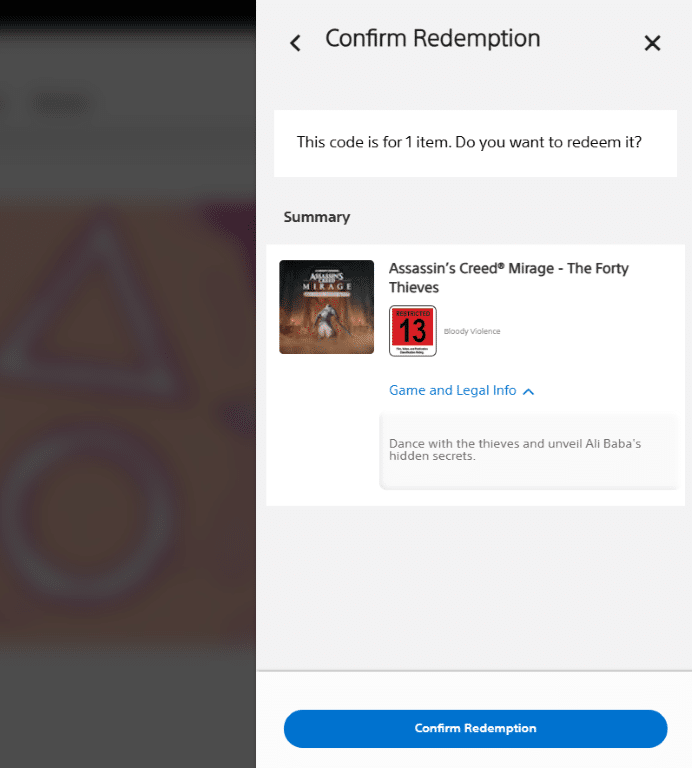Click the 'This code is for 1 item' message

(x=469, y=142)
